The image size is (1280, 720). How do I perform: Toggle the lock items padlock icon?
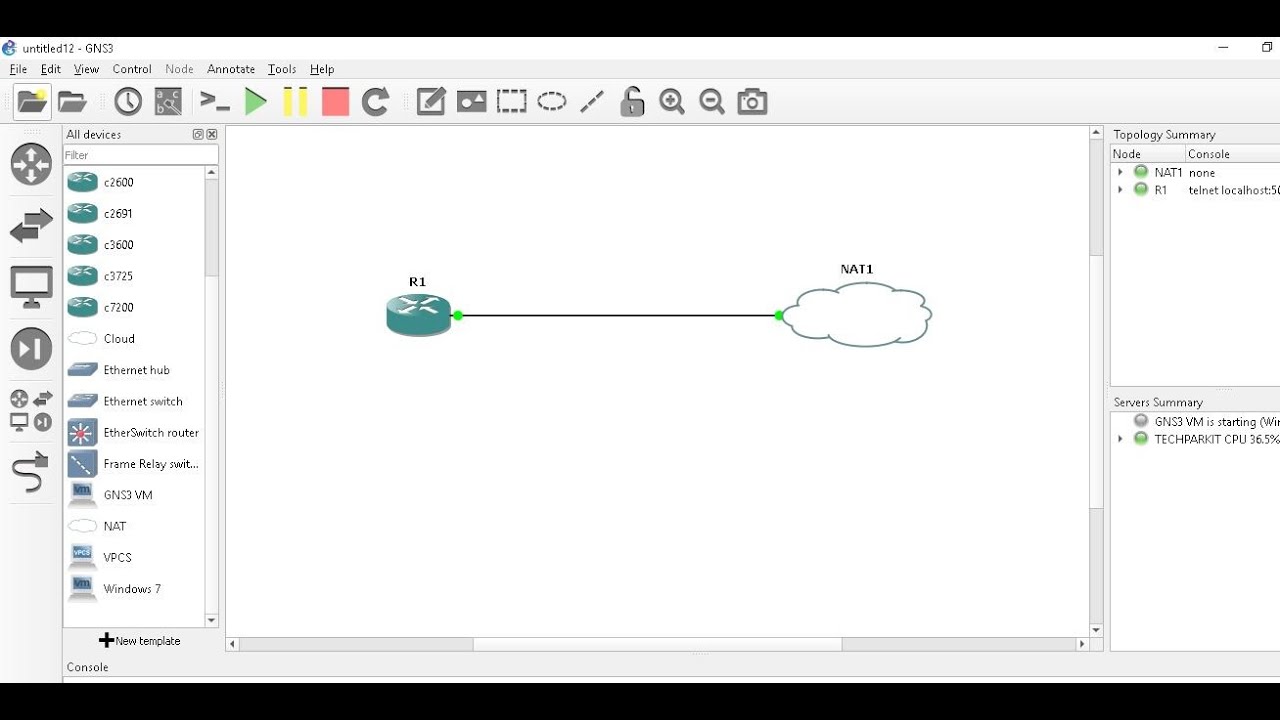[x=632, y=101]
